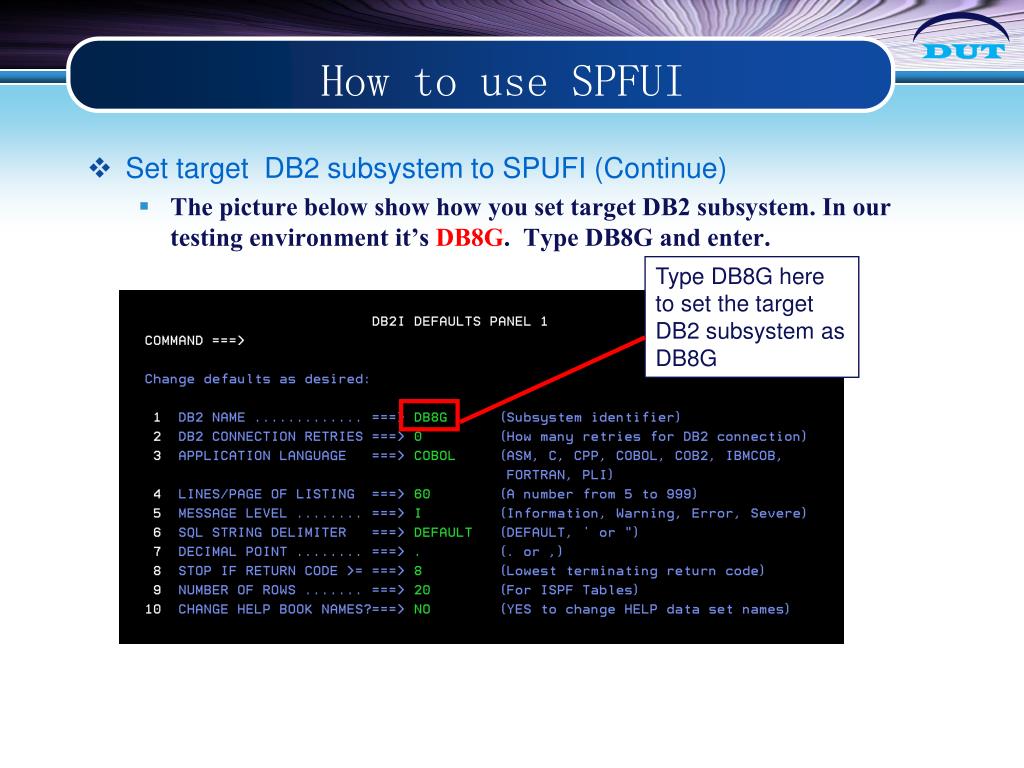
Task: Click the red 'DB8G' word in description
Action: point(470,238)
